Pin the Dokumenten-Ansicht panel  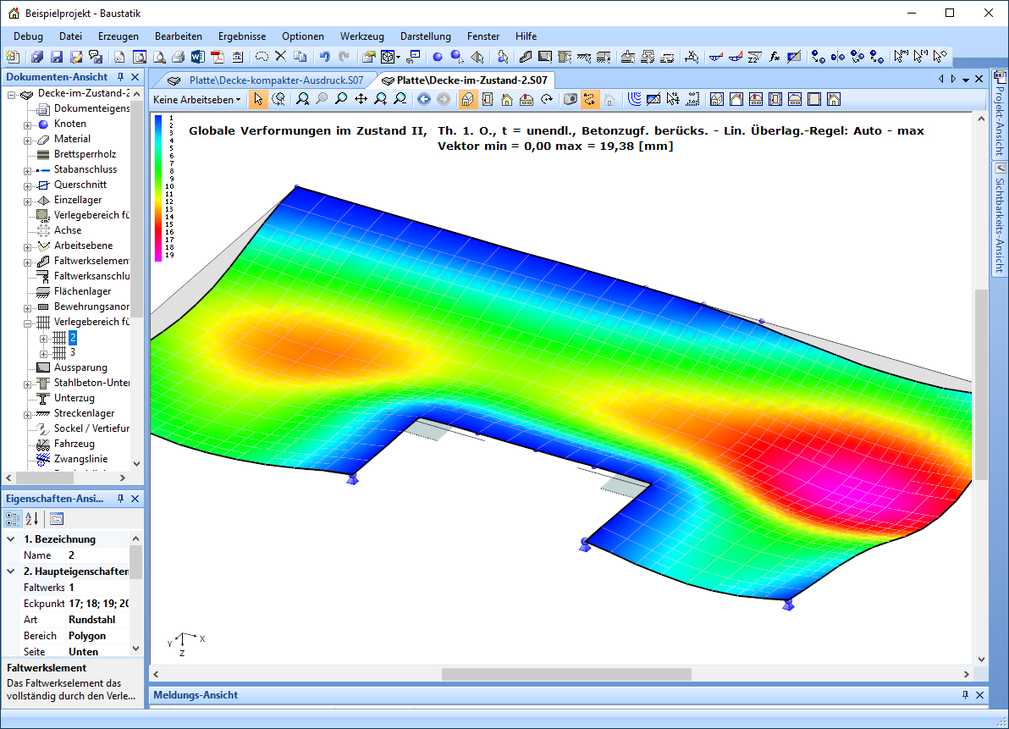[x=121, y=77]
